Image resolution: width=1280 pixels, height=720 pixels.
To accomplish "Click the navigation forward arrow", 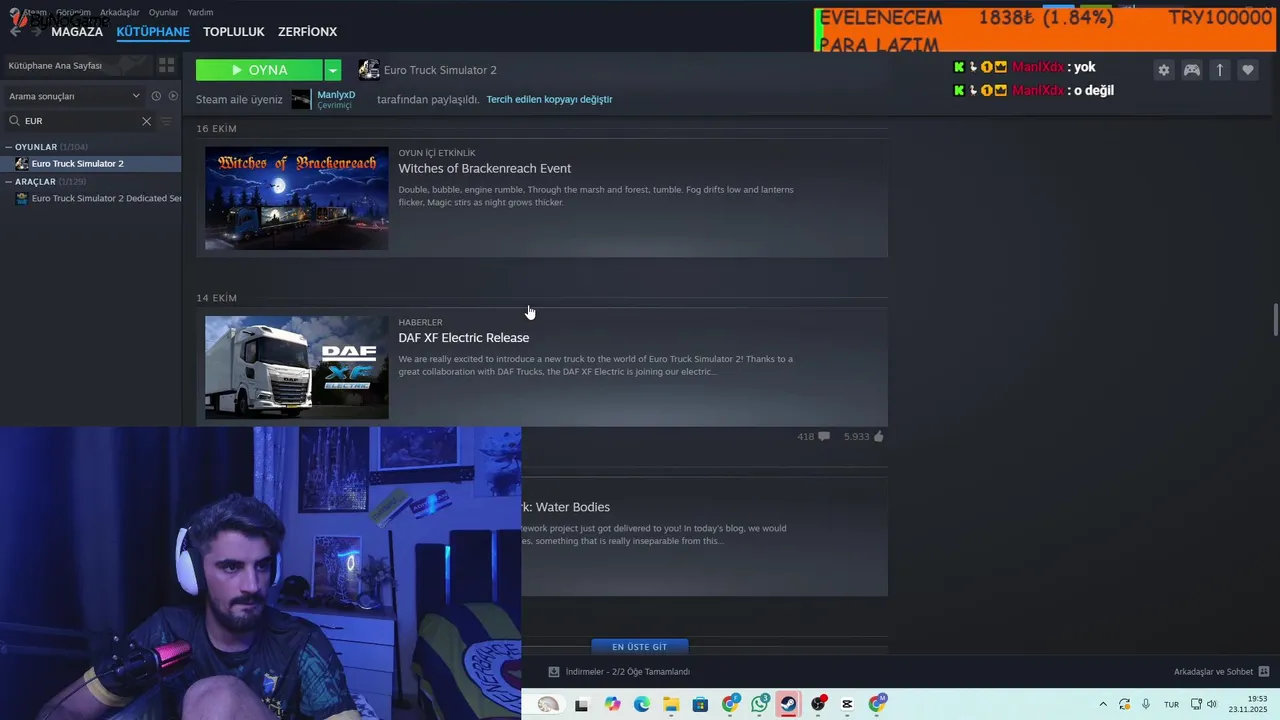I will coord(36,32).
